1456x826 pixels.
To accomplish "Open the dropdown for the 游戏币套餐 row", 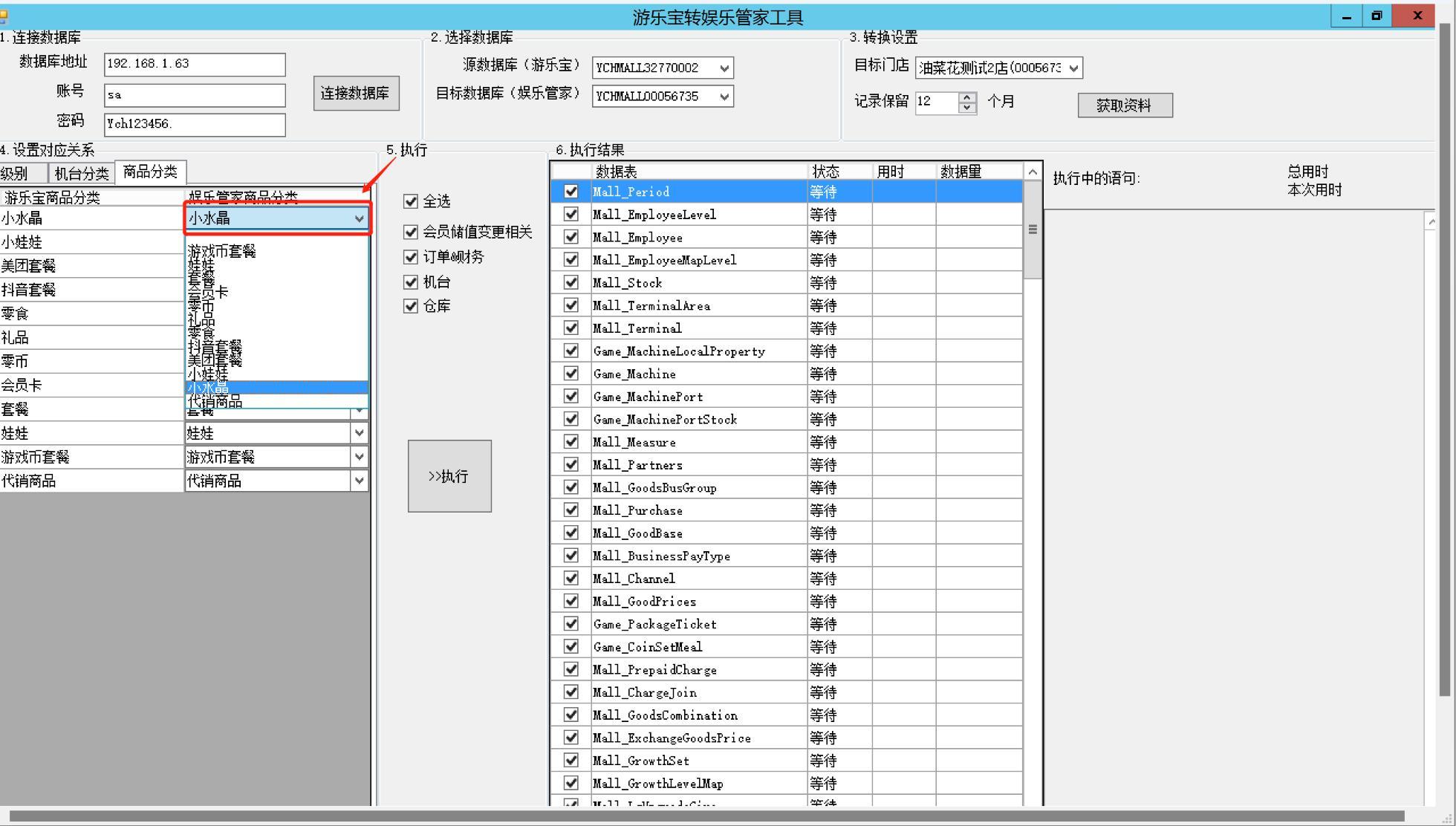I will click(x=360, y=457).
